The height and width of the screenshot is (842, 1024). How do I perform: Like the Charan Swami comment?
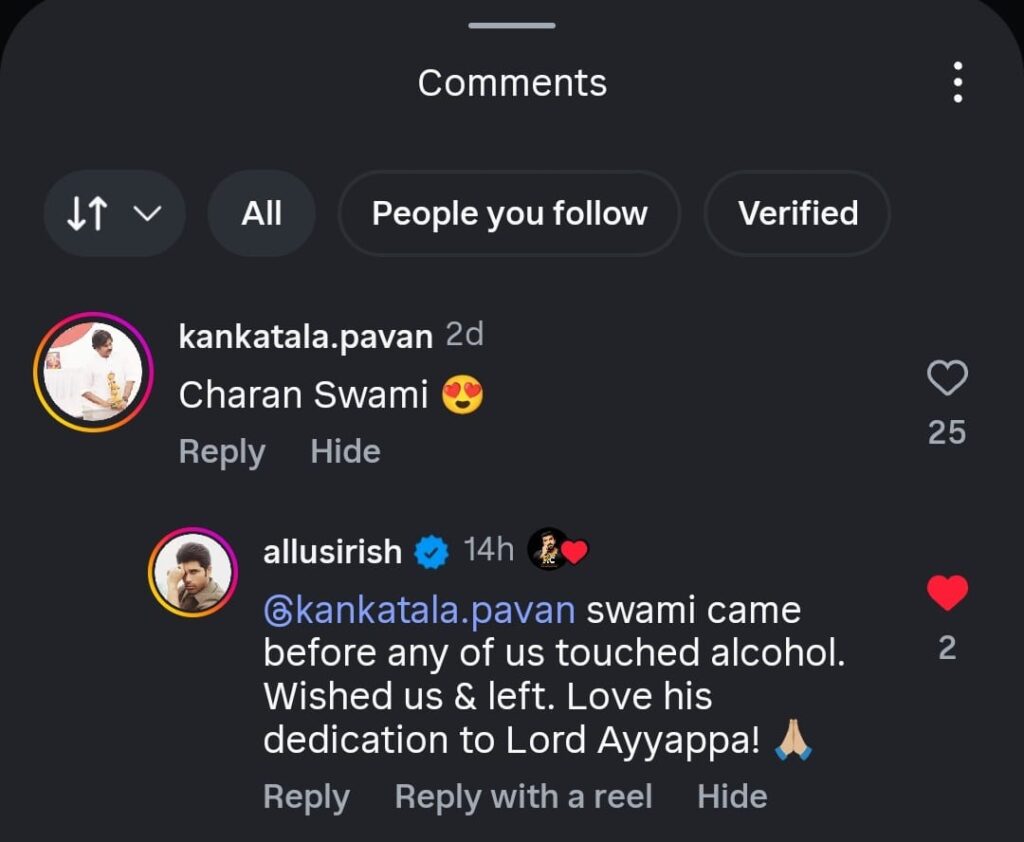click(x=947, y=379)
